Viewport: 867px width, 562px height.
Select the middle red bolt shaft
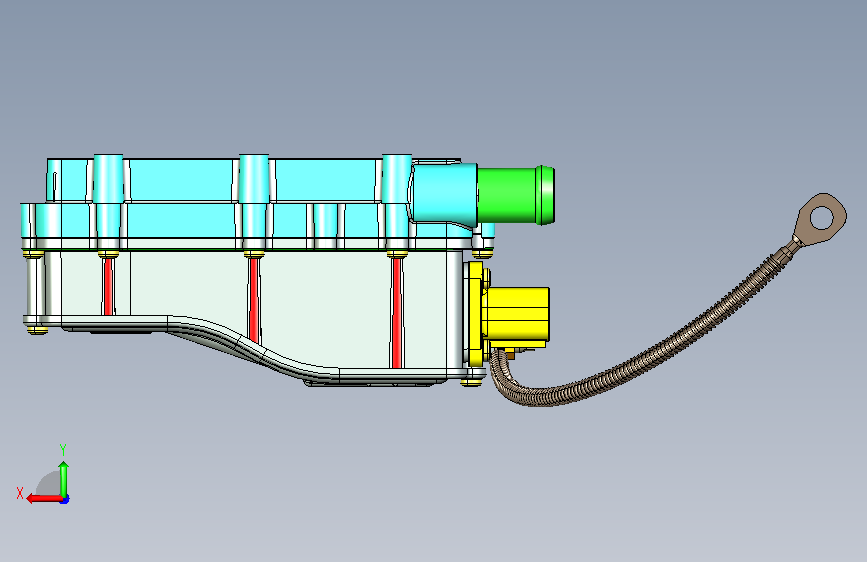coord(254,299)
